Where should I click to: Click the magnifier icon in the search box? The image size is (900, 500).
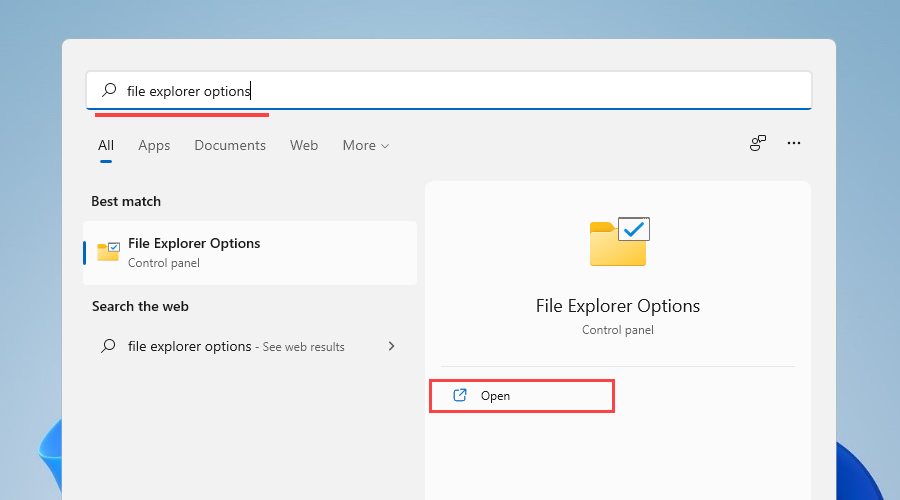point(109,91)
